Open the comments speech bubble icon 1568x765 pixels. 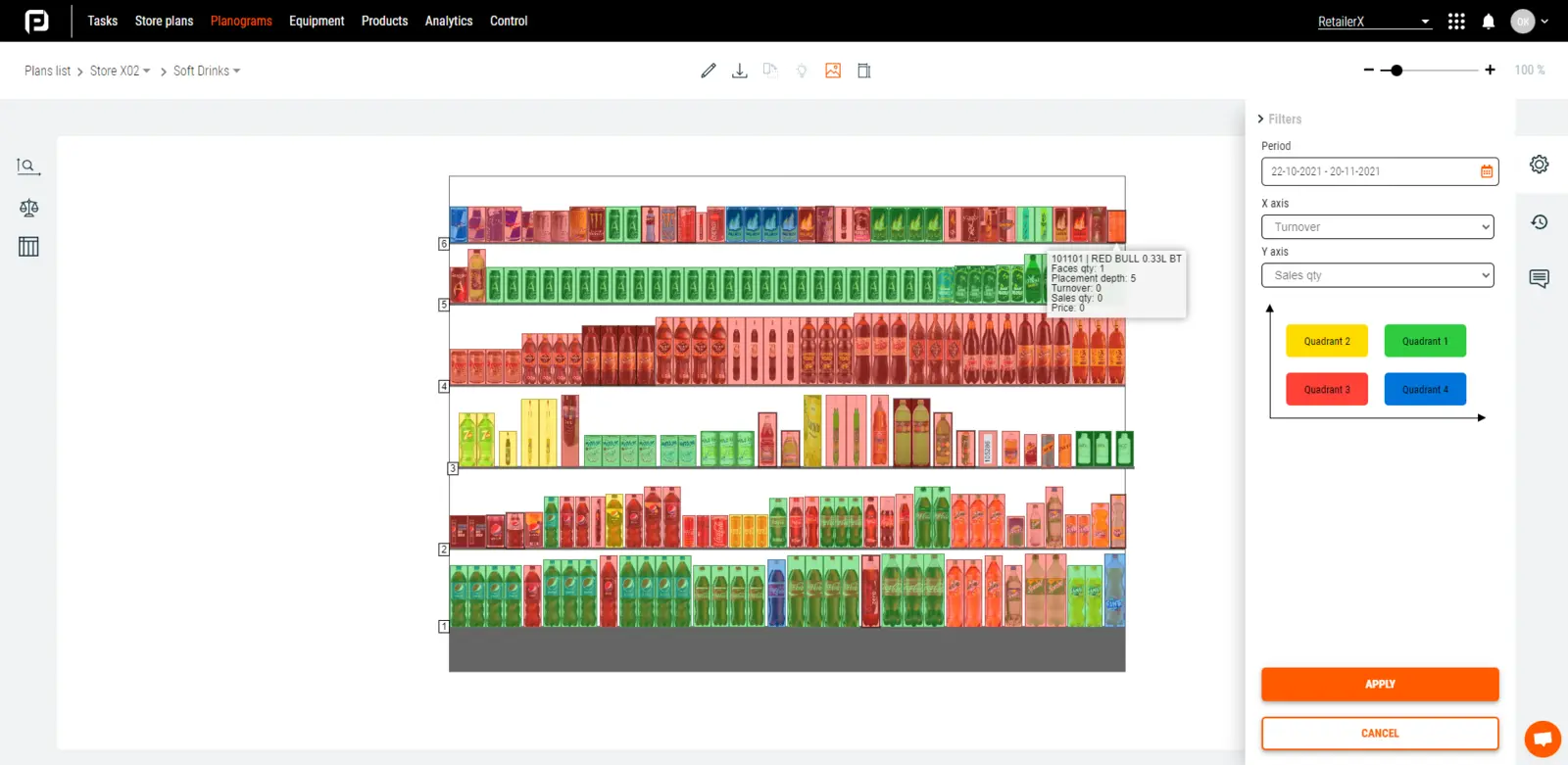1540,279
